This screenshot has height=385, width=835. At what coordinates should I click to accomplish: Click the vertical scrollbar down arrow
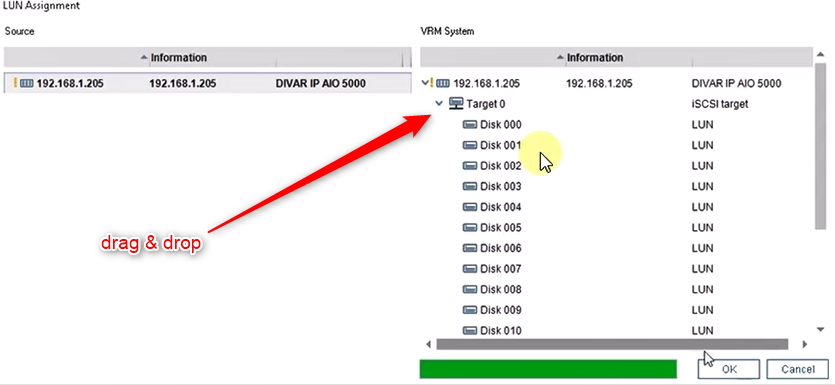(820, 330)
